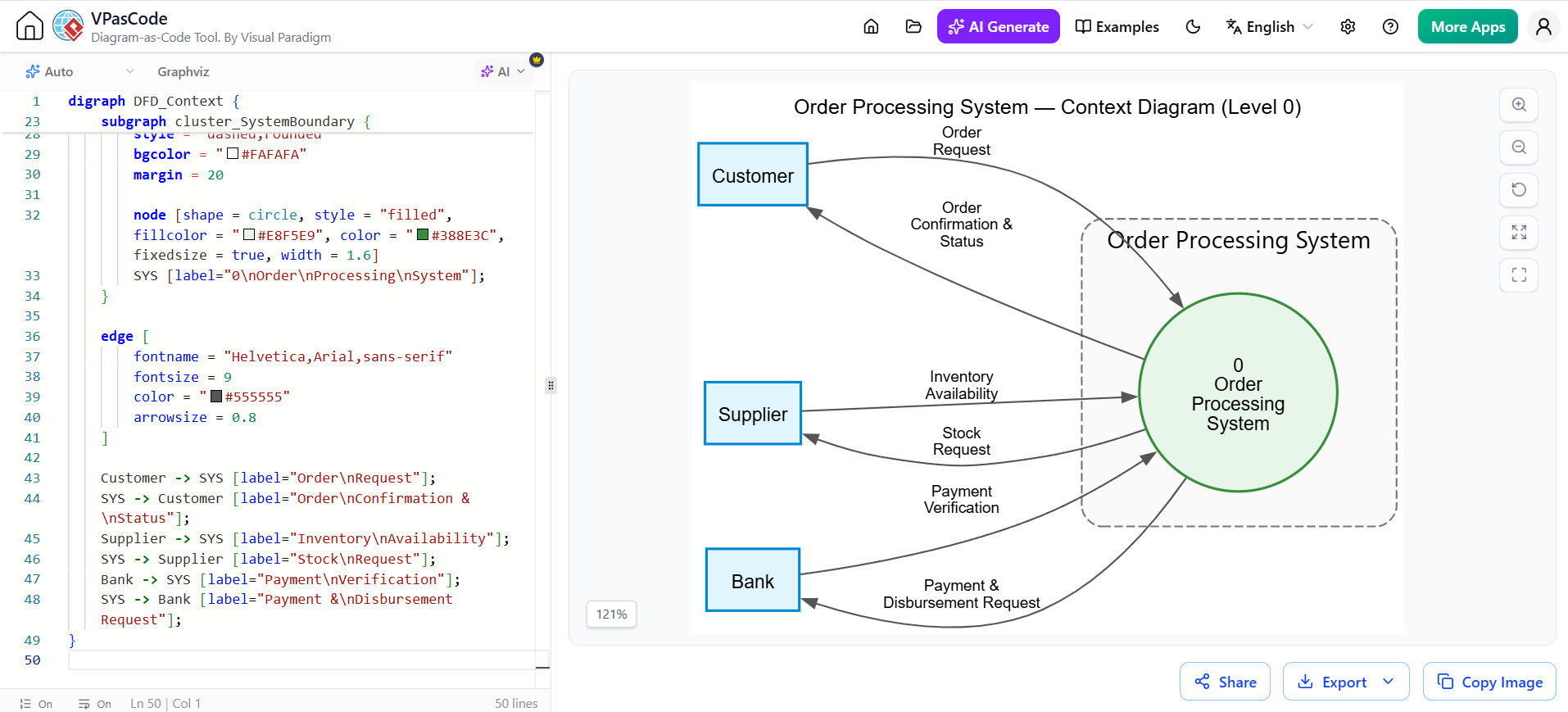Viewport: 1568px width, 712px height.
Task: Click the #555555 color swatch on line 39
Action: (x=216, y=397)
